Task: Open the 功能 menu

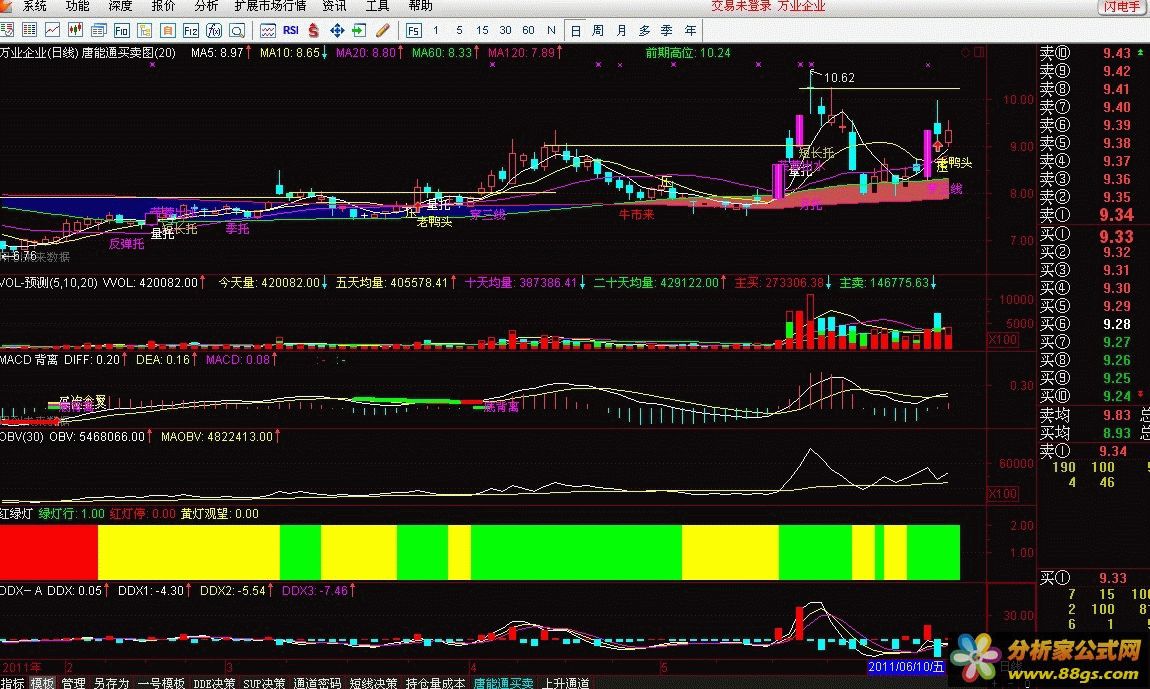Action: pyautogui.click(x=78, y=6)
